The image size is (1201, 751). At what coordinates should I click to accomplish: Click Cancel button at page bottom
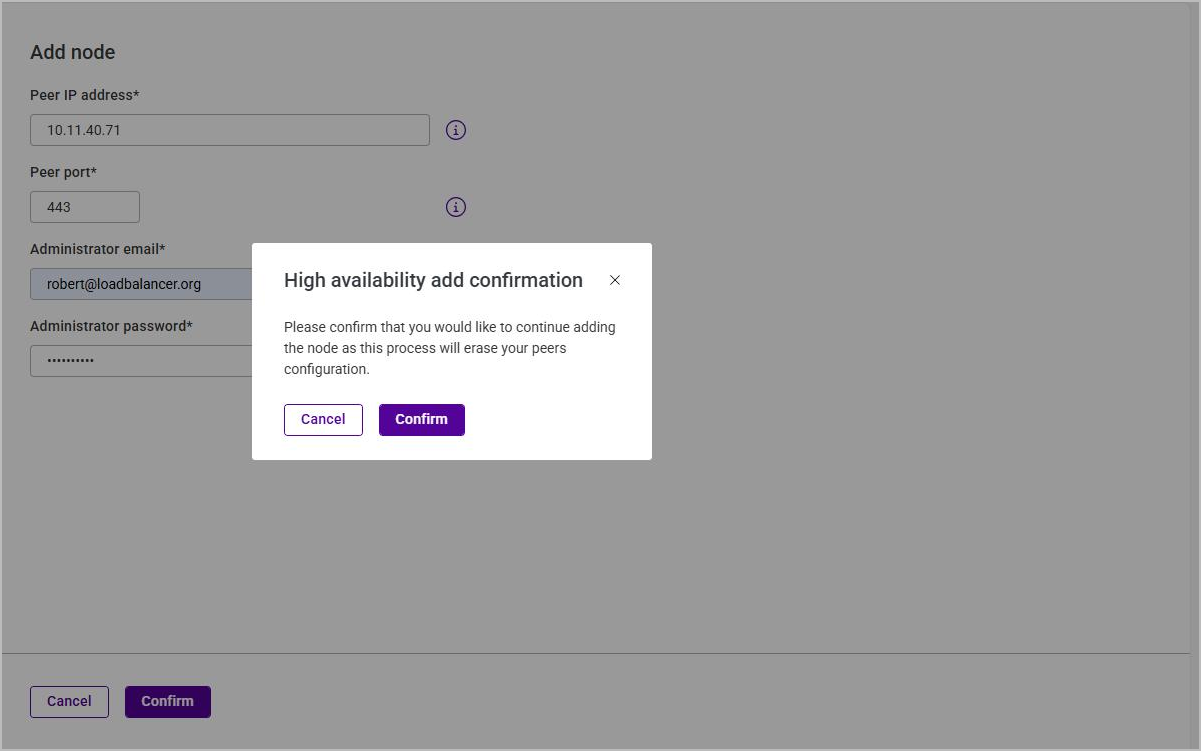(x=69, y=702)
